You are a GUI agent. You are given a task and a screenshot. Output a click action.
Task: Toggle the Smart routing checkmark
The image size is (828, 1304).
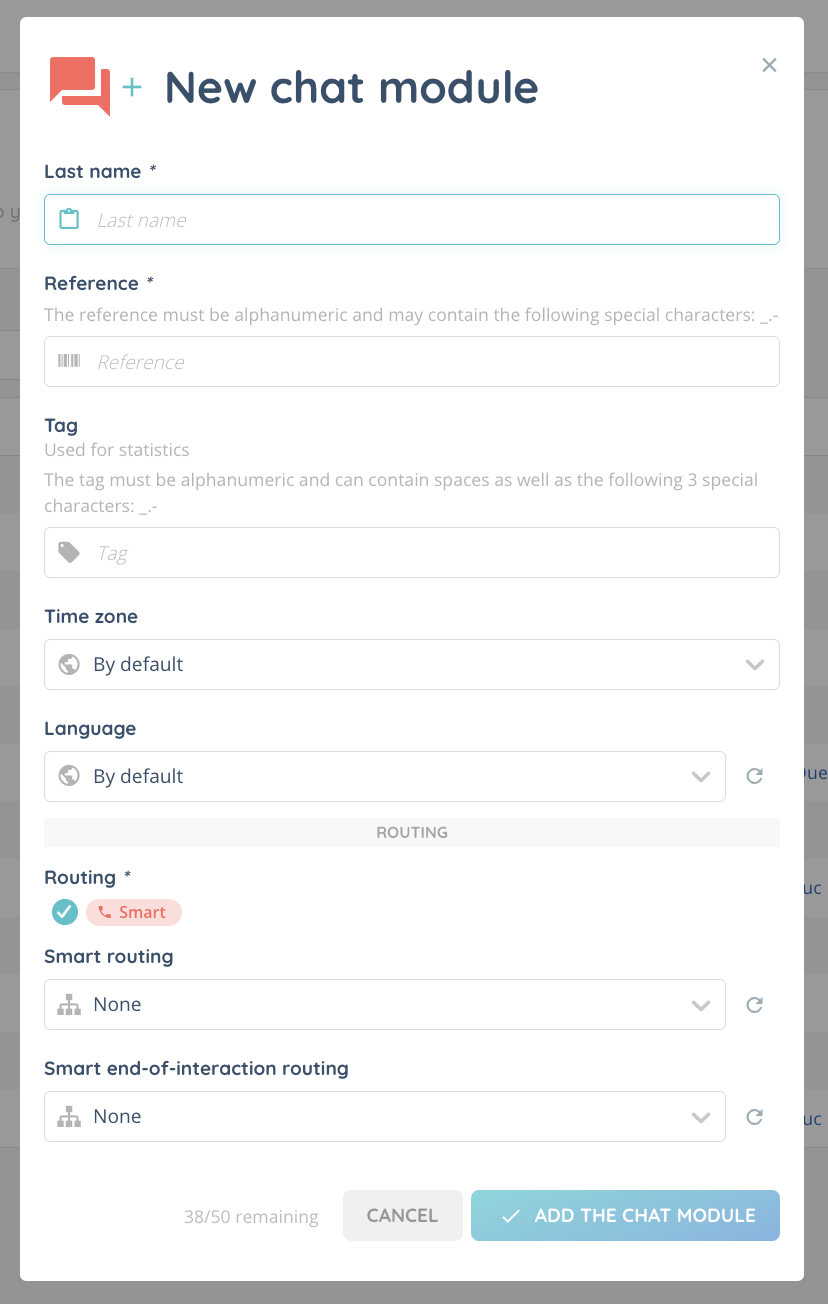point(65,912)
